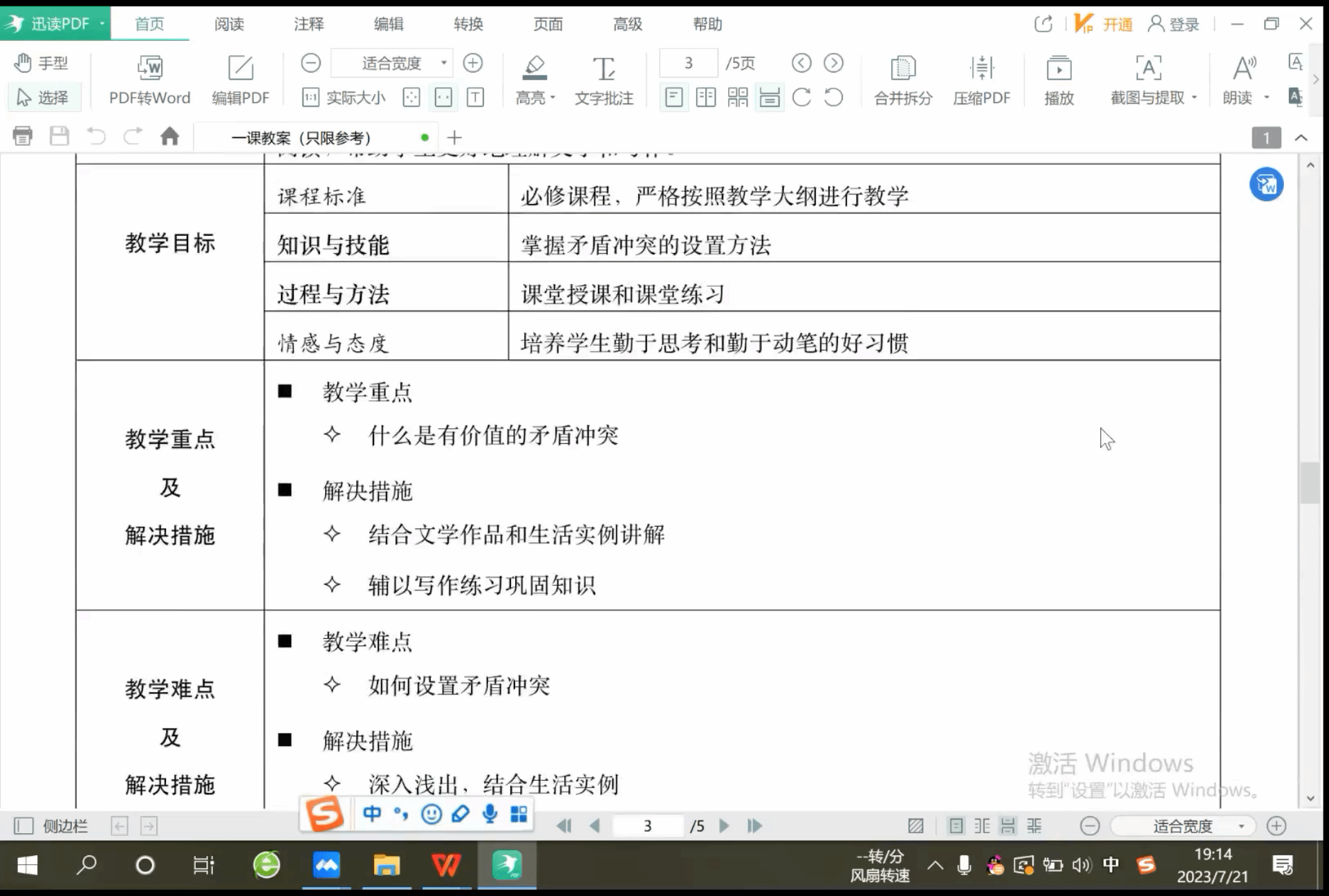Click the PDF转Word conversion icon
The image size is (1329, 896).
click(149, 68)
